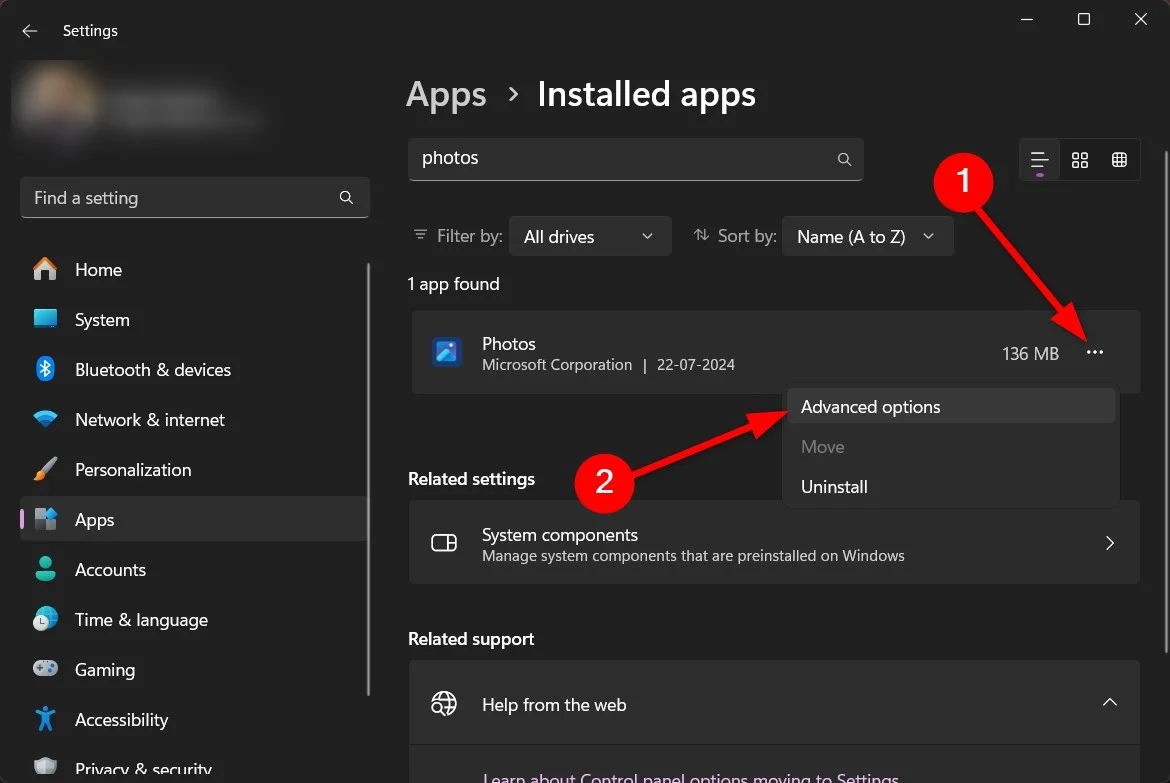Screen dimensions: 1170x783
Task: Click the blurred user profile picture
Action: click(58, 101)
